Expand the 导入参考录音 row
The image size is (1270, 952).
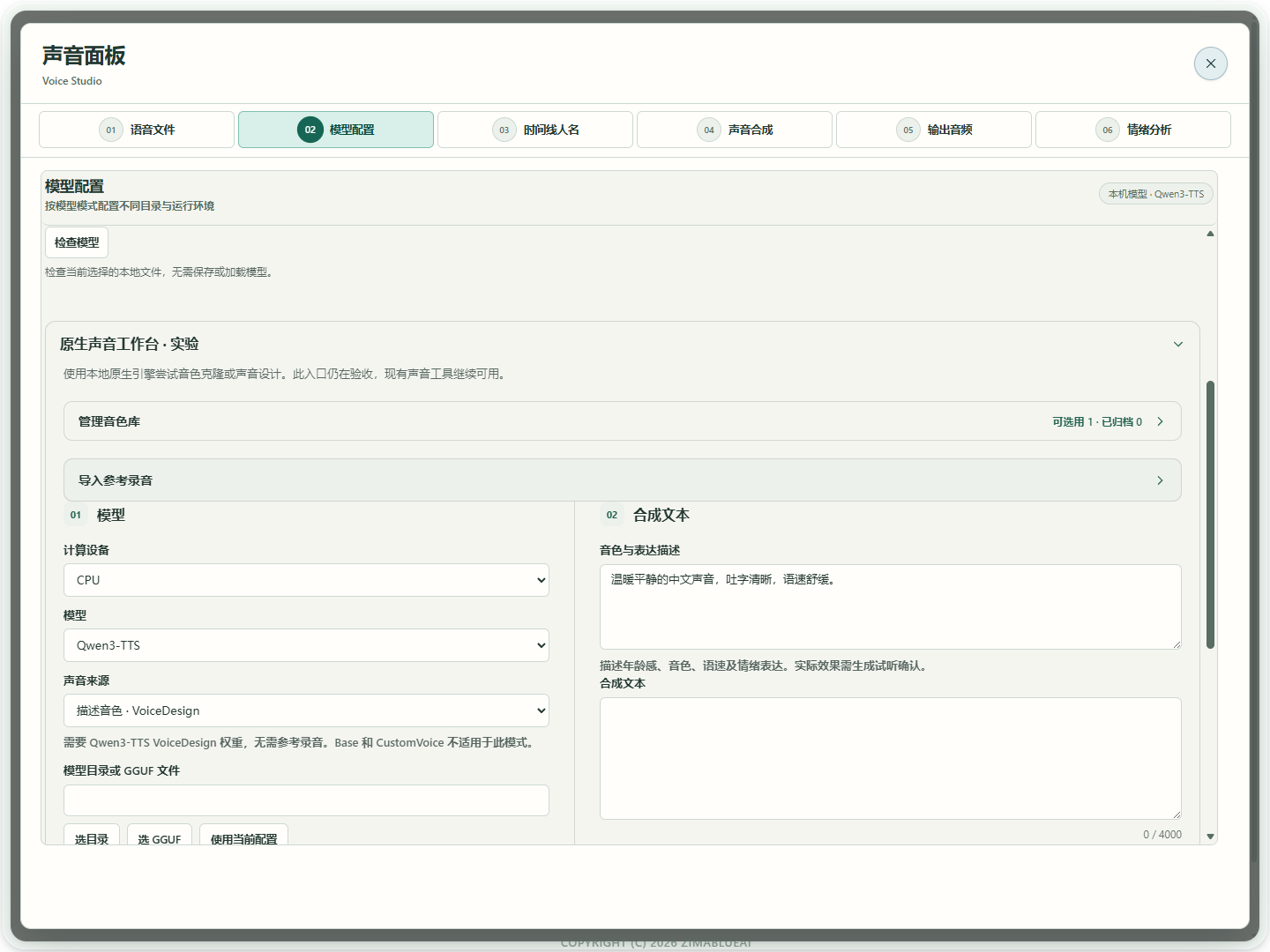(x=623, y=480)
